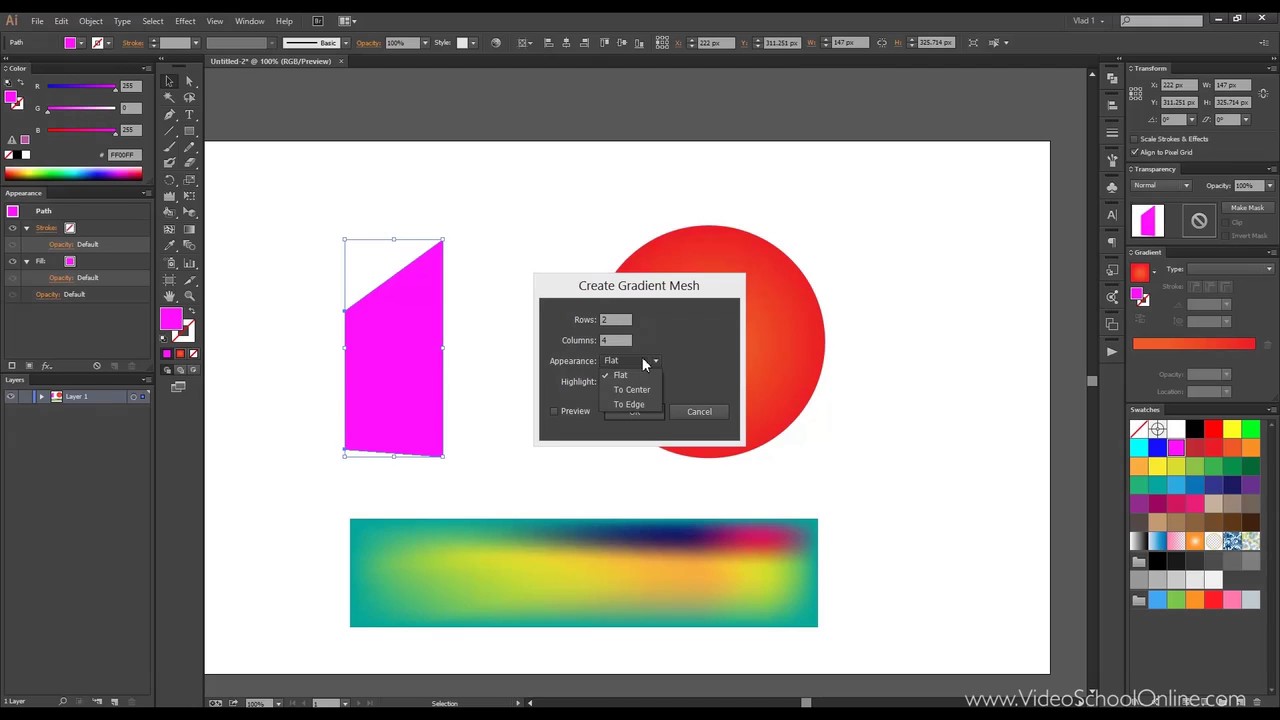Click Cancel in Create Gradient Mesh
The width and height of the screenshot is (1280, 720).
699,411
